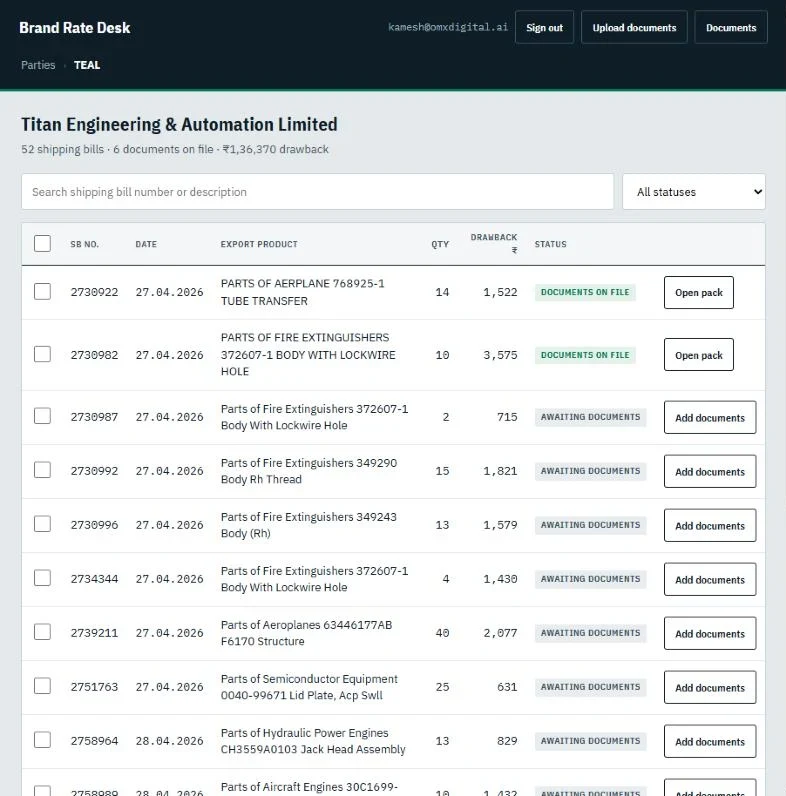Click the STATUS column header
This screenshot has width=786, height=796.
pos(550,244)
